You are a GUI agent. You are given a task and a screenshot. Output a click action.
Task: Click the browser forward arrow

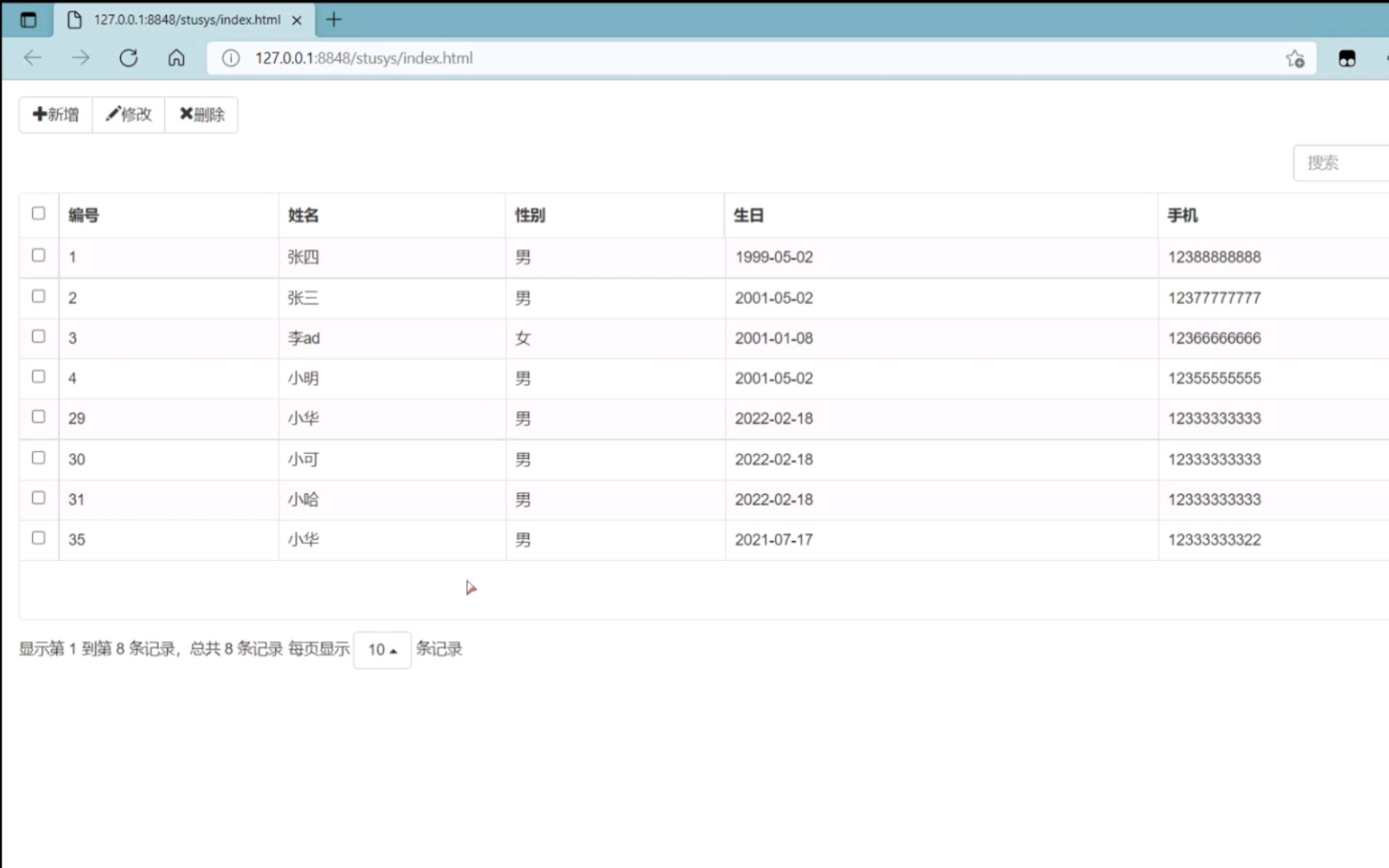coord(80,58)
